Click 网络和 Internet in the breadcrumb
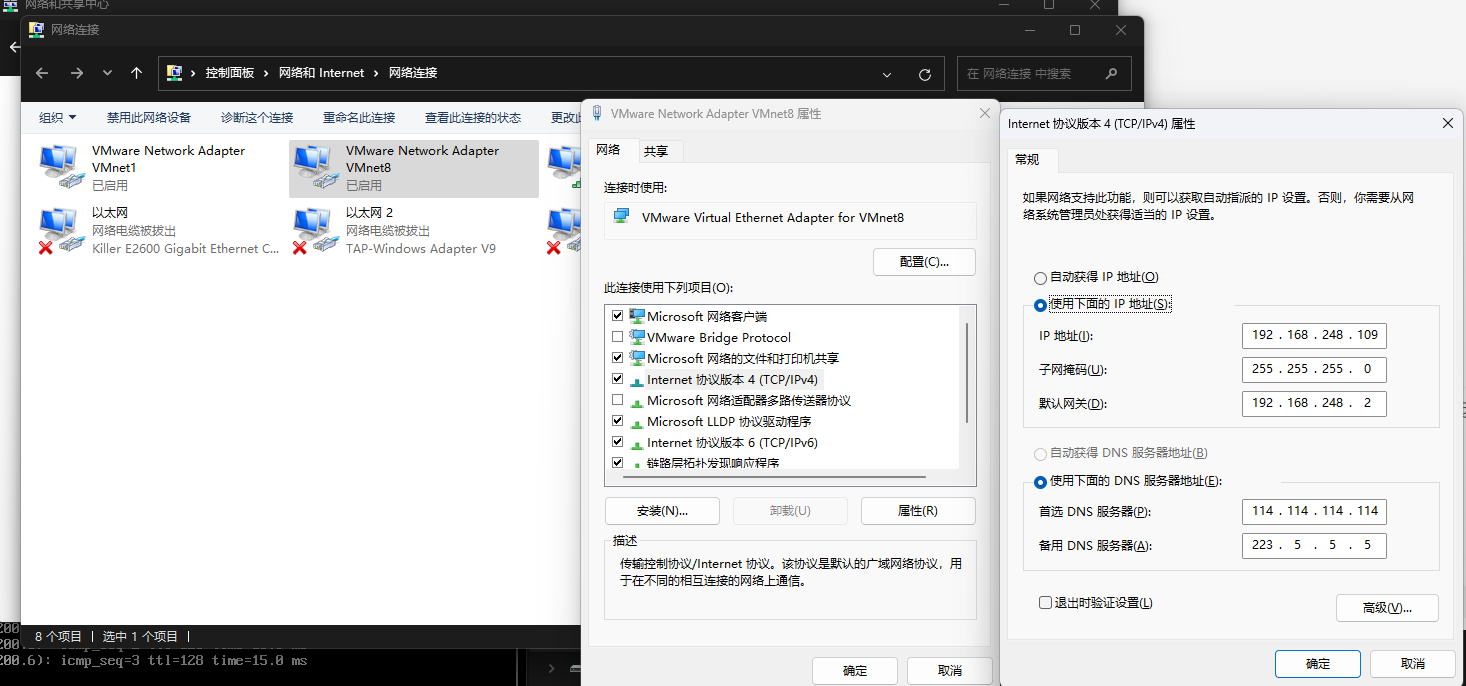 321,73
